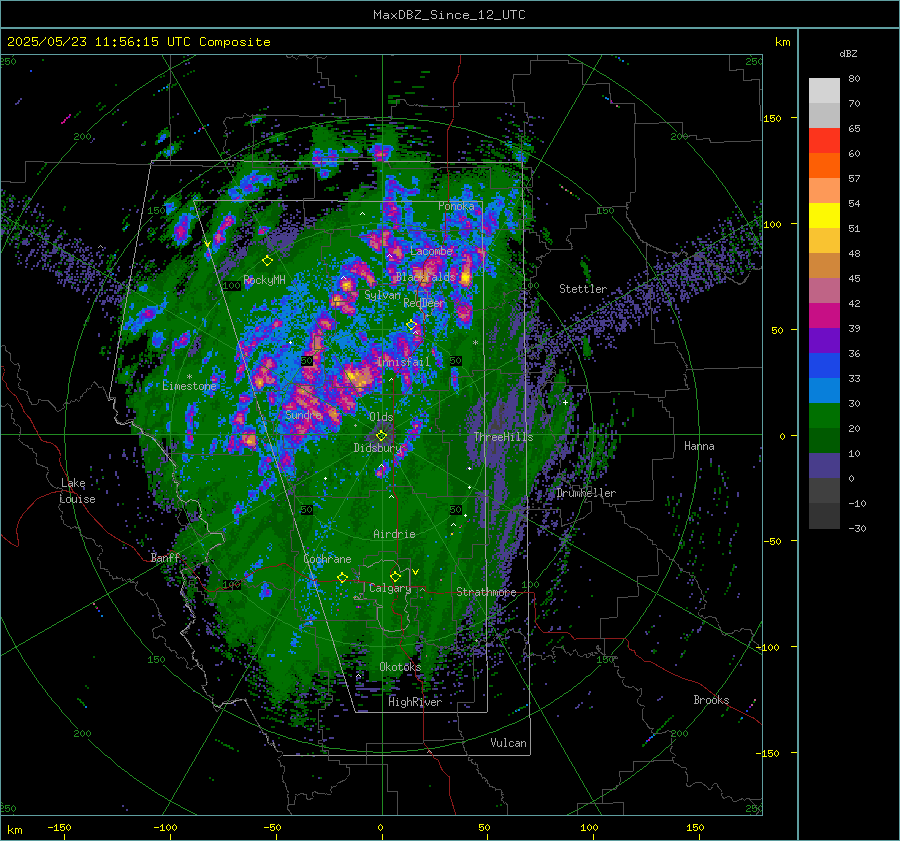Click the Stettler city label
Image resolution: width=900 pixels, height=841 pixels.
coord(583,289)
